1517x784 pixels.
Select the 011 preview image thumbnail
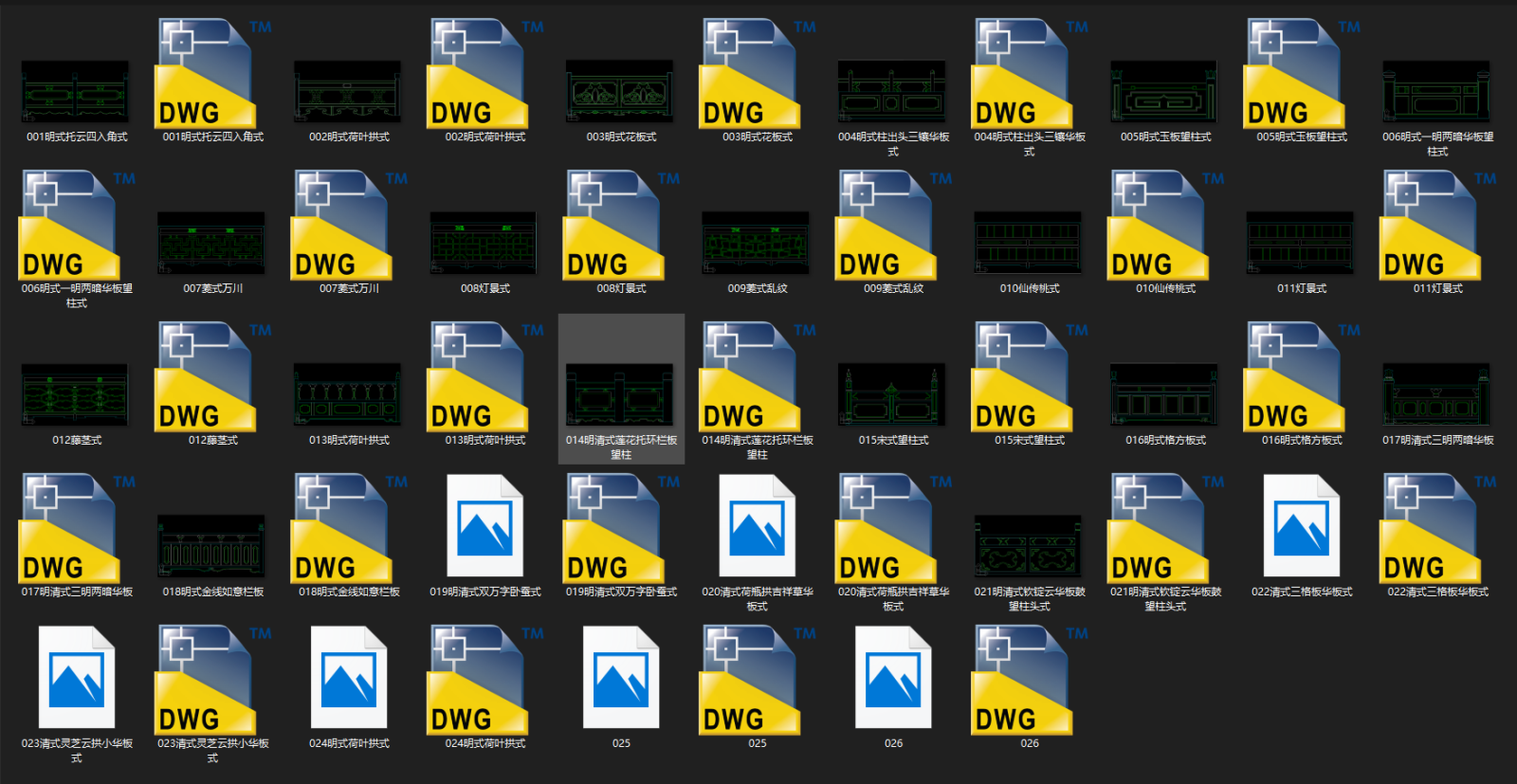pos(1300,244)
